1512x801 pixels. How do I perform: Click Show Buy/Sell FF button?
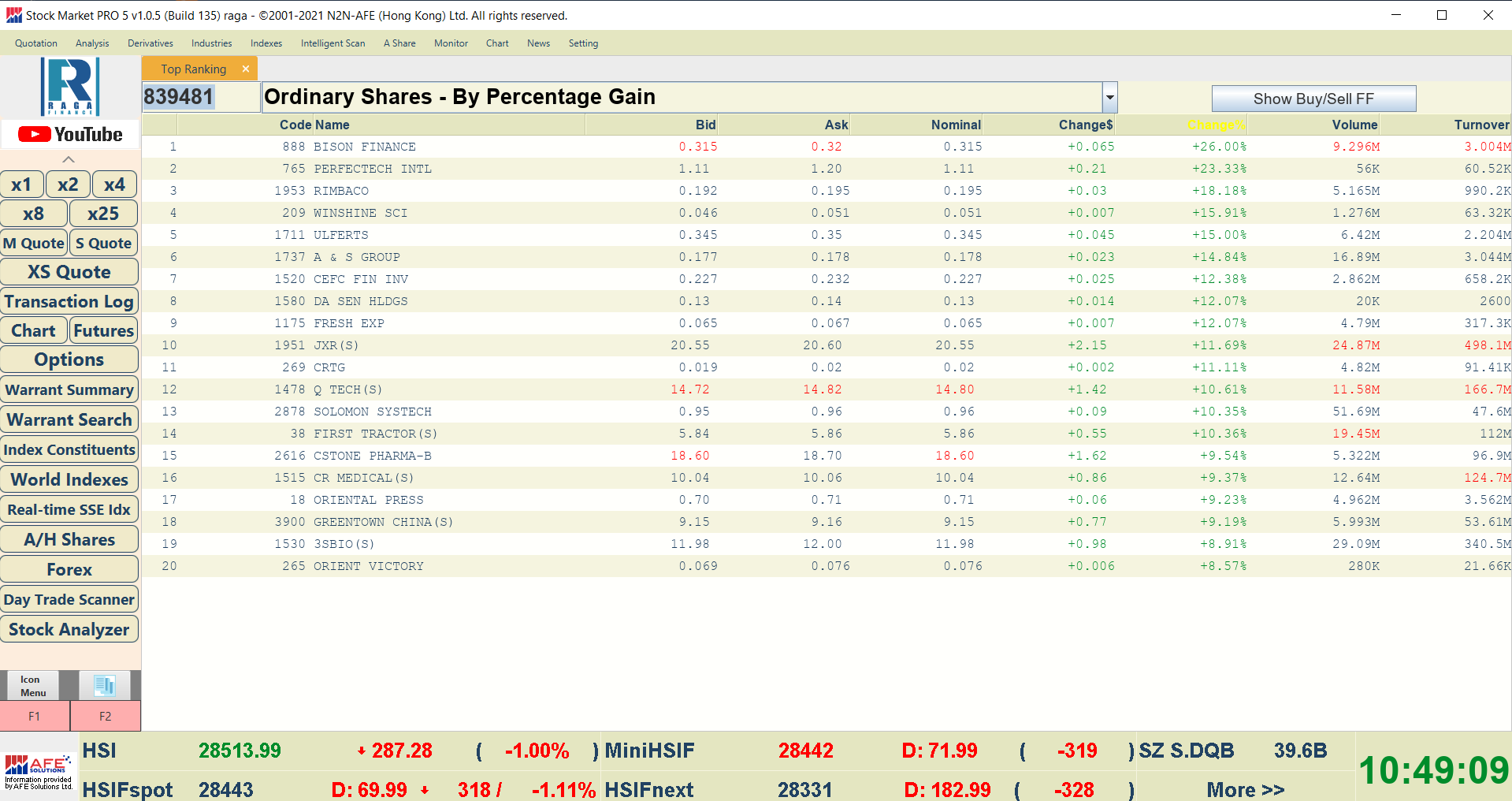[1313, 99]
